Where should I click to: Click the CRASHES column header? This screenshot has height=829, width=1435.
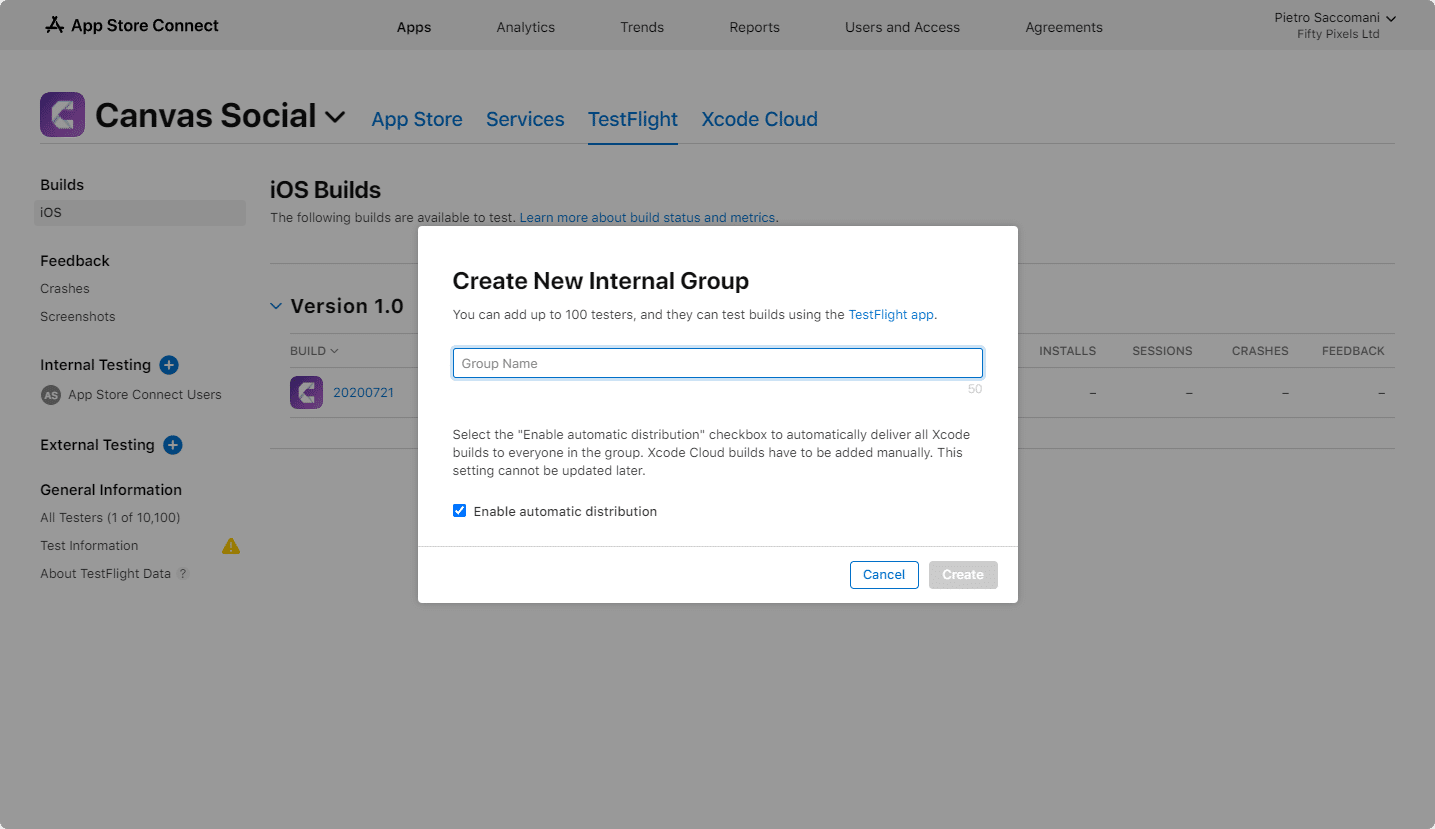(x=1260, y=351)
